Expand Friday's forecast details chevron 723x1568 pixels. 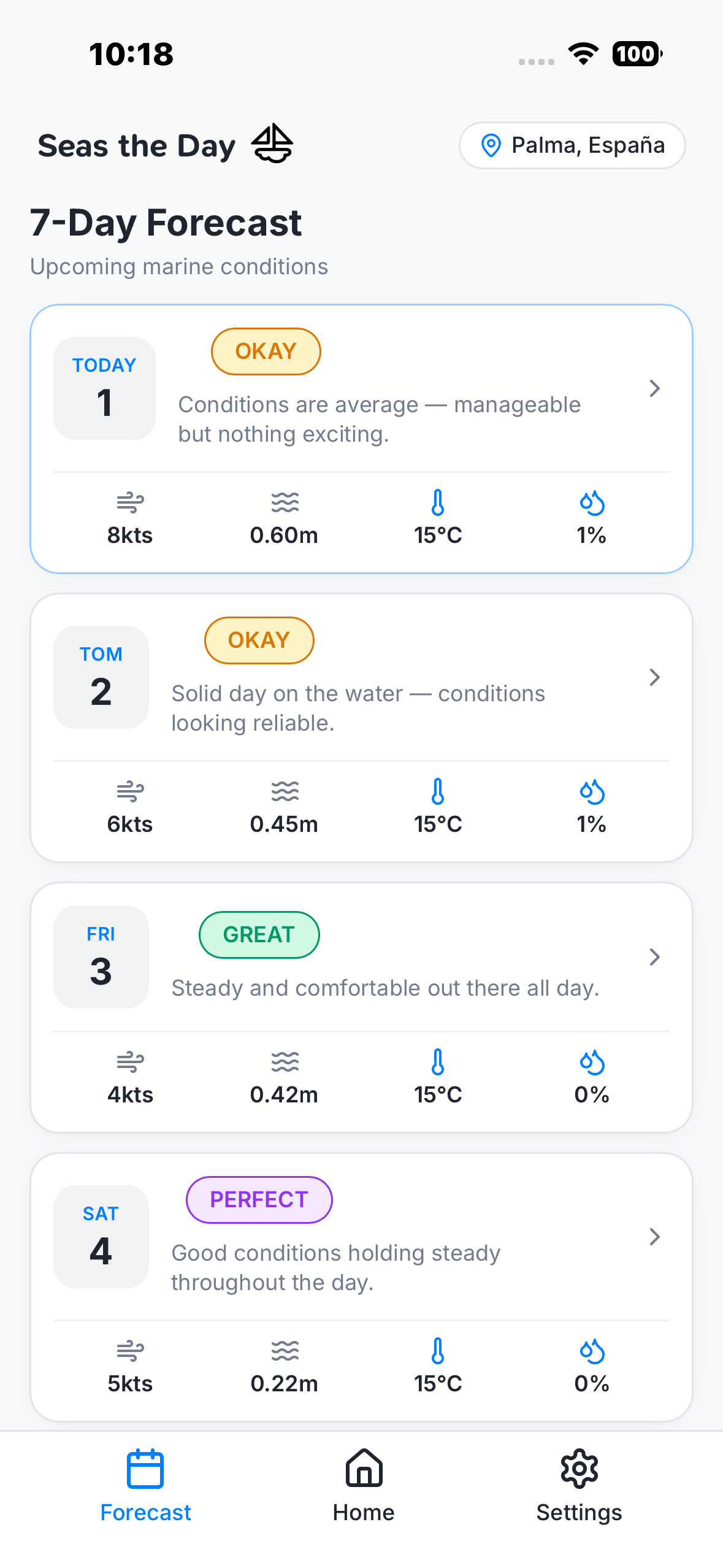coord(654,957)
